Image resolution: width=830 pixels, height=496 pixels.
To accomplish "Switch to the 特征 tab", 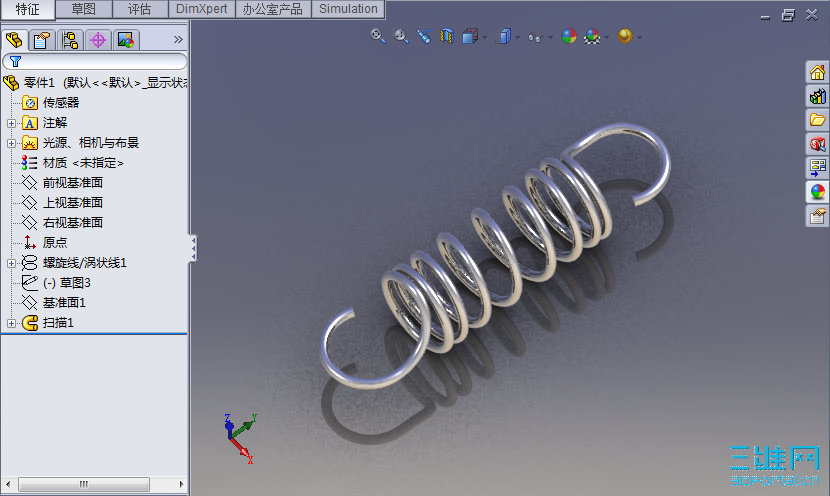I will pyautogui.click(x=28, y=9).
